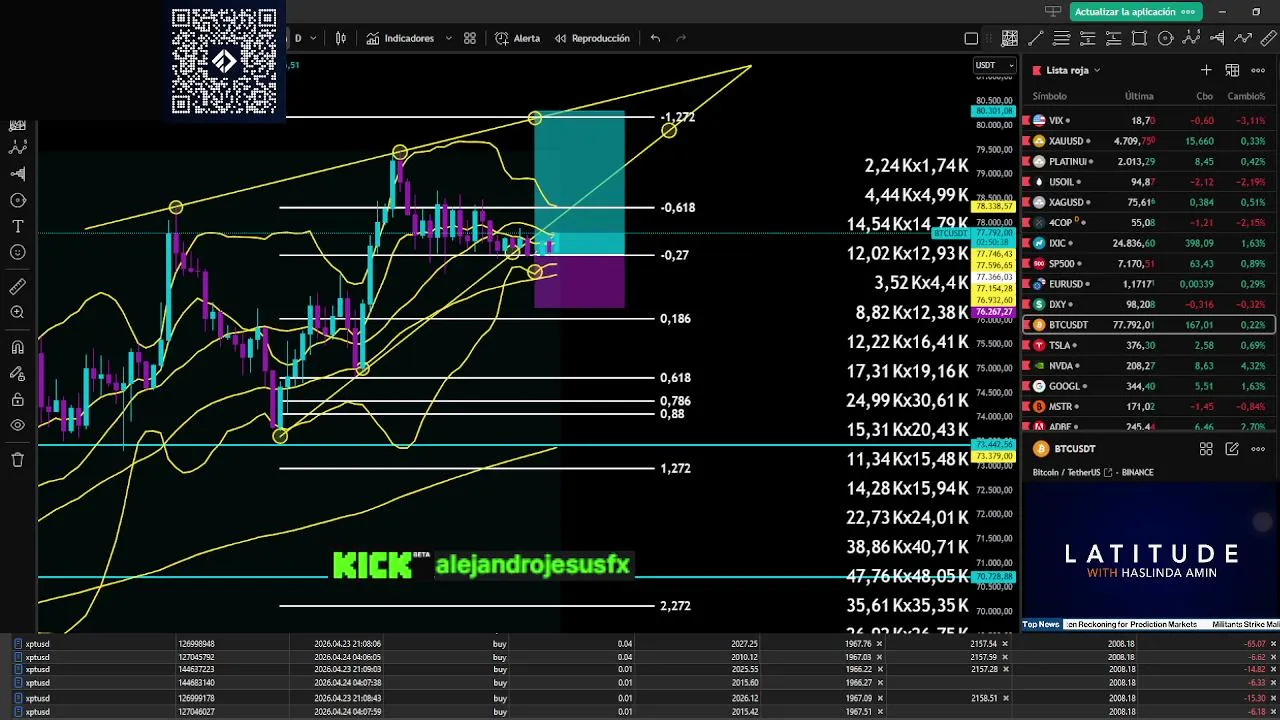1280x720 pixels.
Task: Select the measure ruler in left sidebar
Action: pyautogui.click(x=17, y=286)
